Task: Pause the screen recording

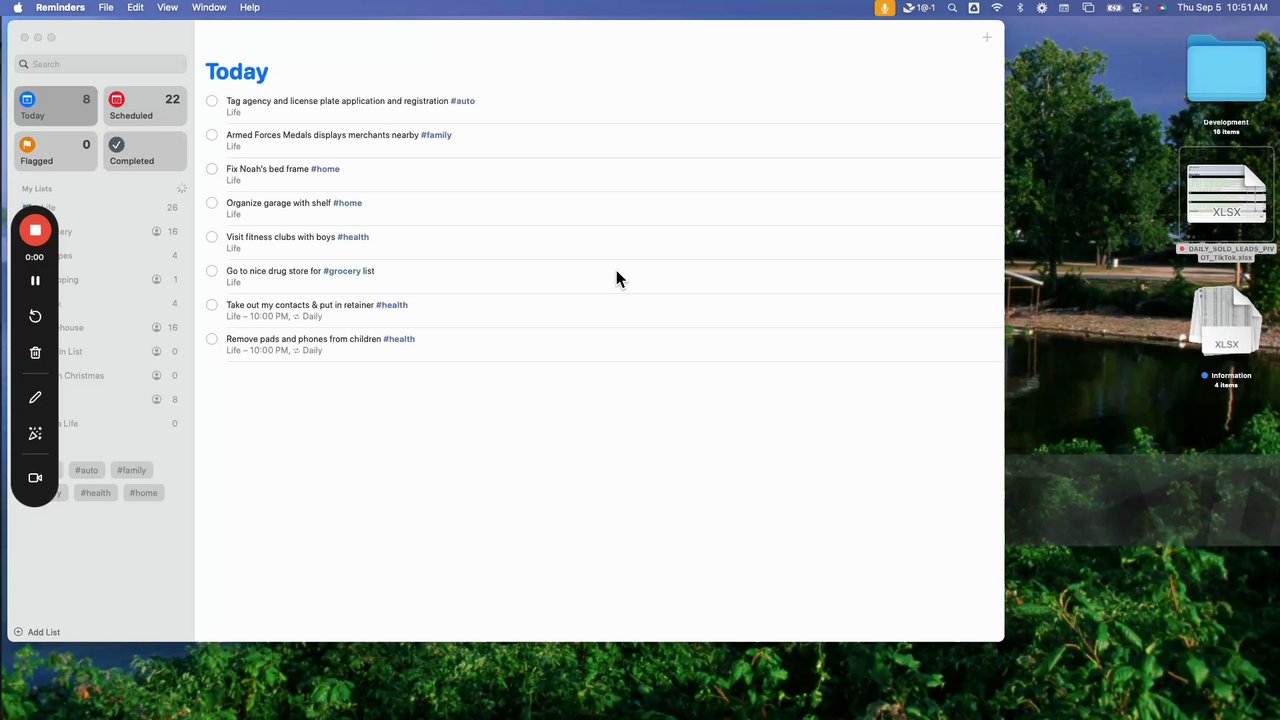Action: click(35, 281)
